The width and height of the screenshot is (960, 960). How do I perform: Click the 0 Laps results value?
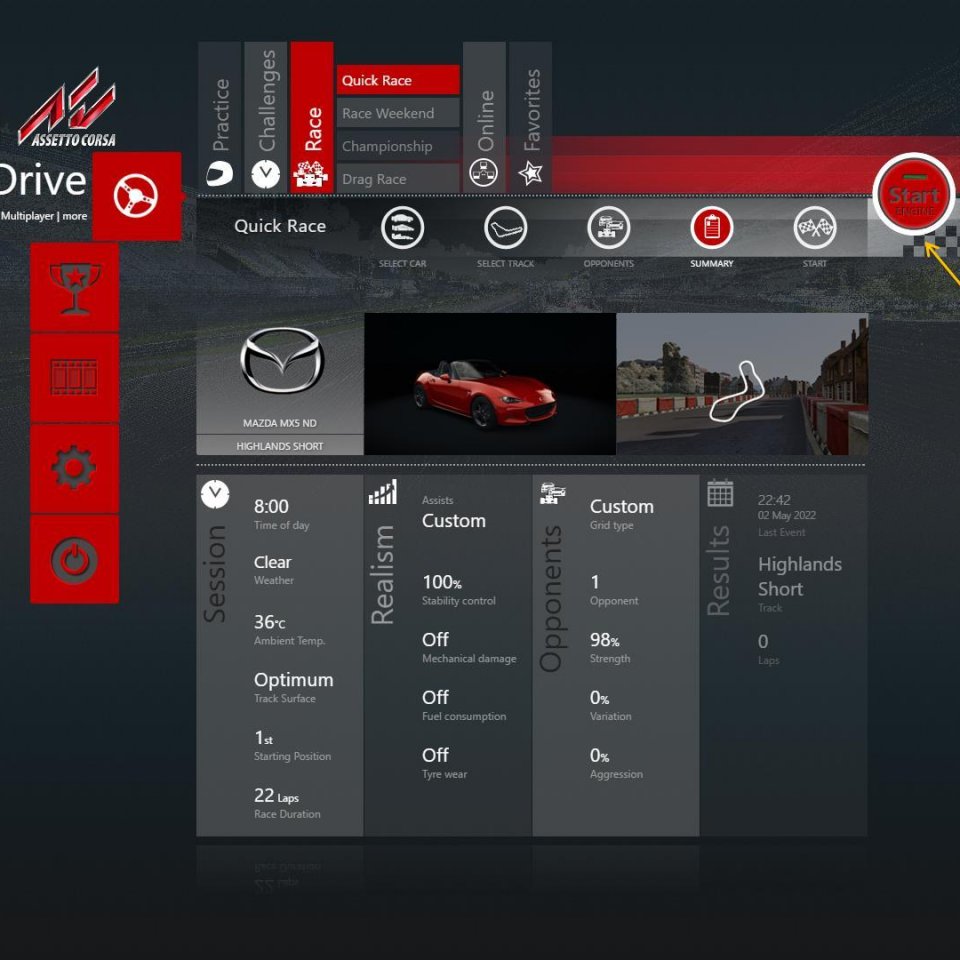pos(763,641)
